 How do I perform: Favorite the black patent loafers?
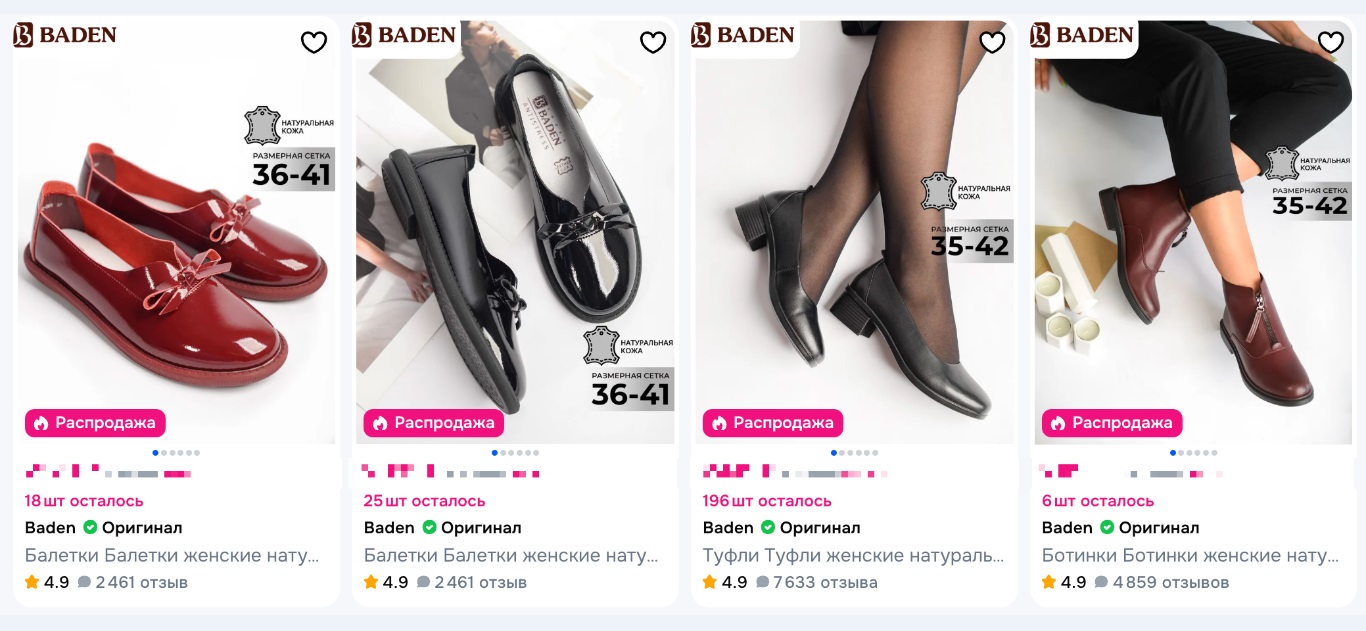(x=653, y=42)
